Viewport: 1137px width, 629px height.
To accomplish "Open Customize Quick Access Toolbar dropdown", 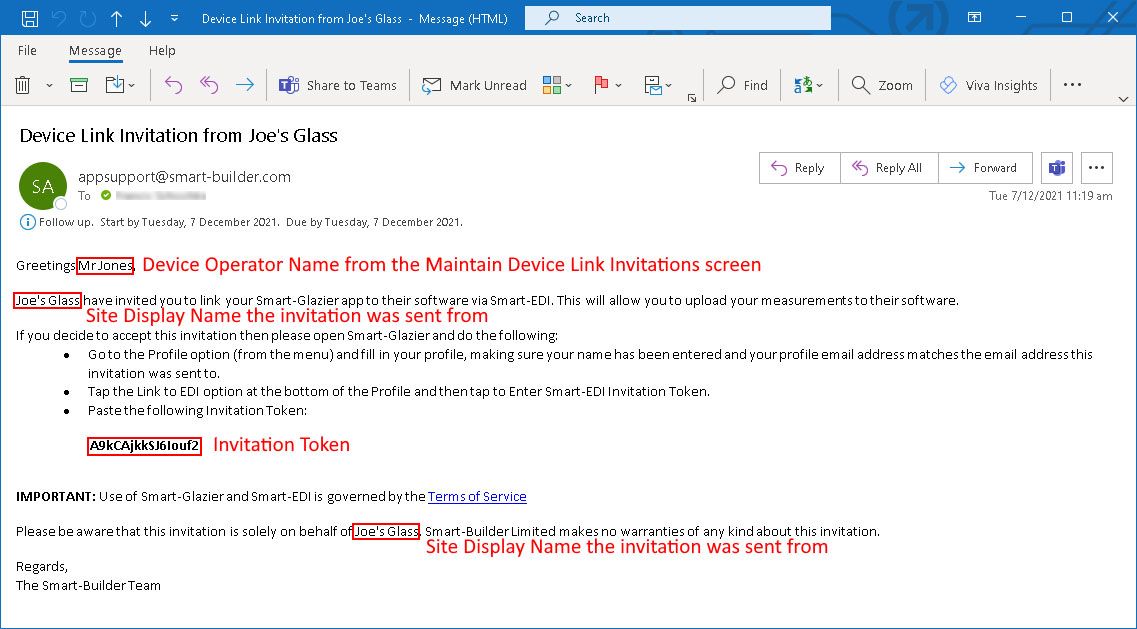I will pyautogui.click(x=175, y=18).
